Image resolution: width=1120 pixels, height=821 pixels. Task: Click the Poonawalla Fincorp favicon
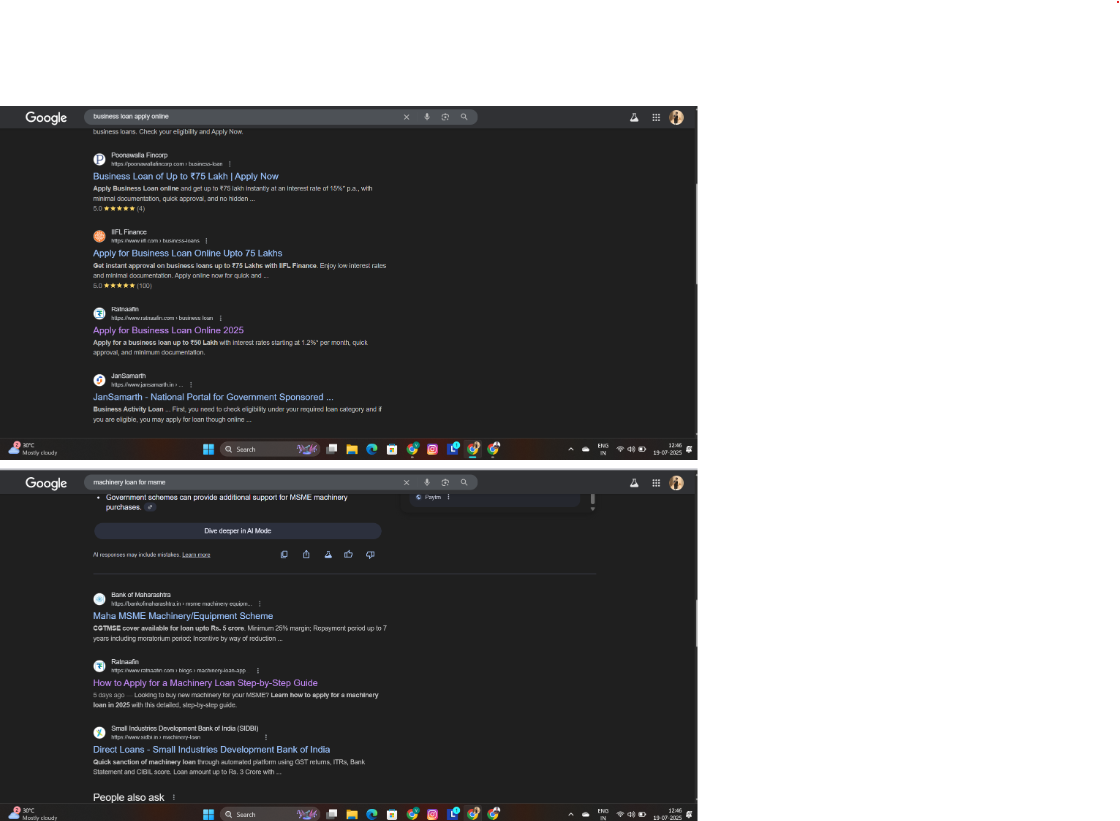point(99,159)
